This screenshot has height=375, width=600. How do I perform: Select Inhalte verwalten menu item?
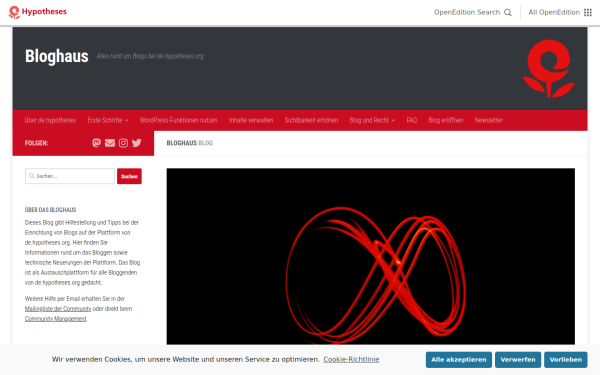(x=251, y=120)
